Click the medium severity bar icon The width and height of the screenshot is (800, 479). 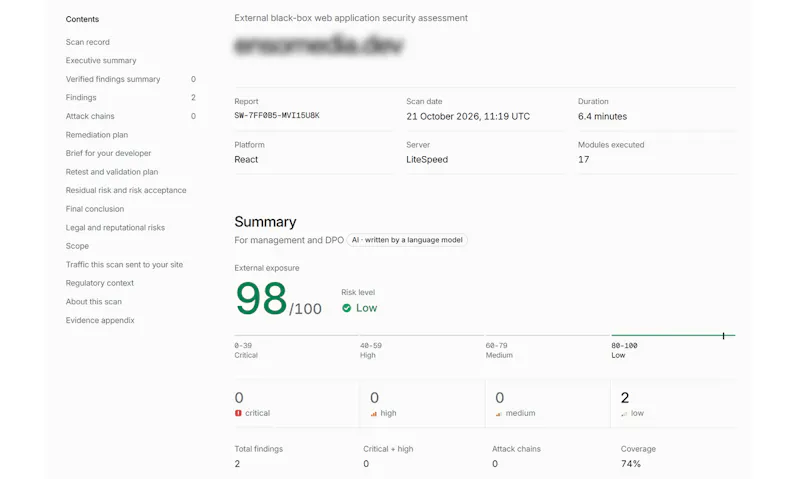coord(498,414)
